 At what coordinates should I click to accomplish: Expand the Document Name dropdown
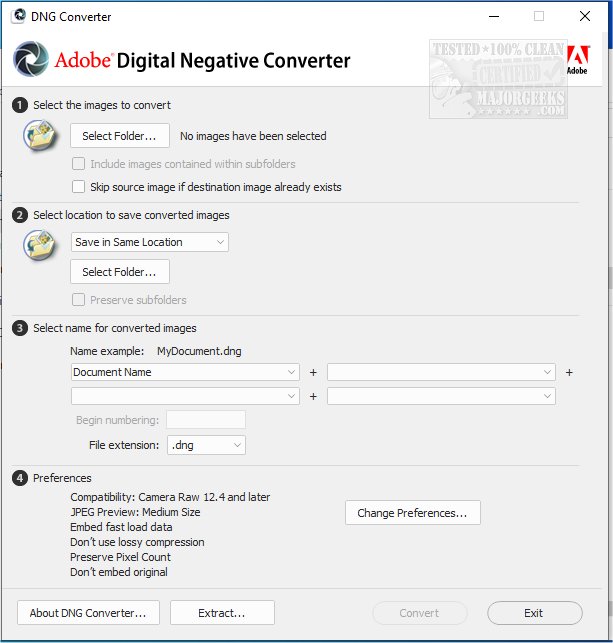point(185,372)
